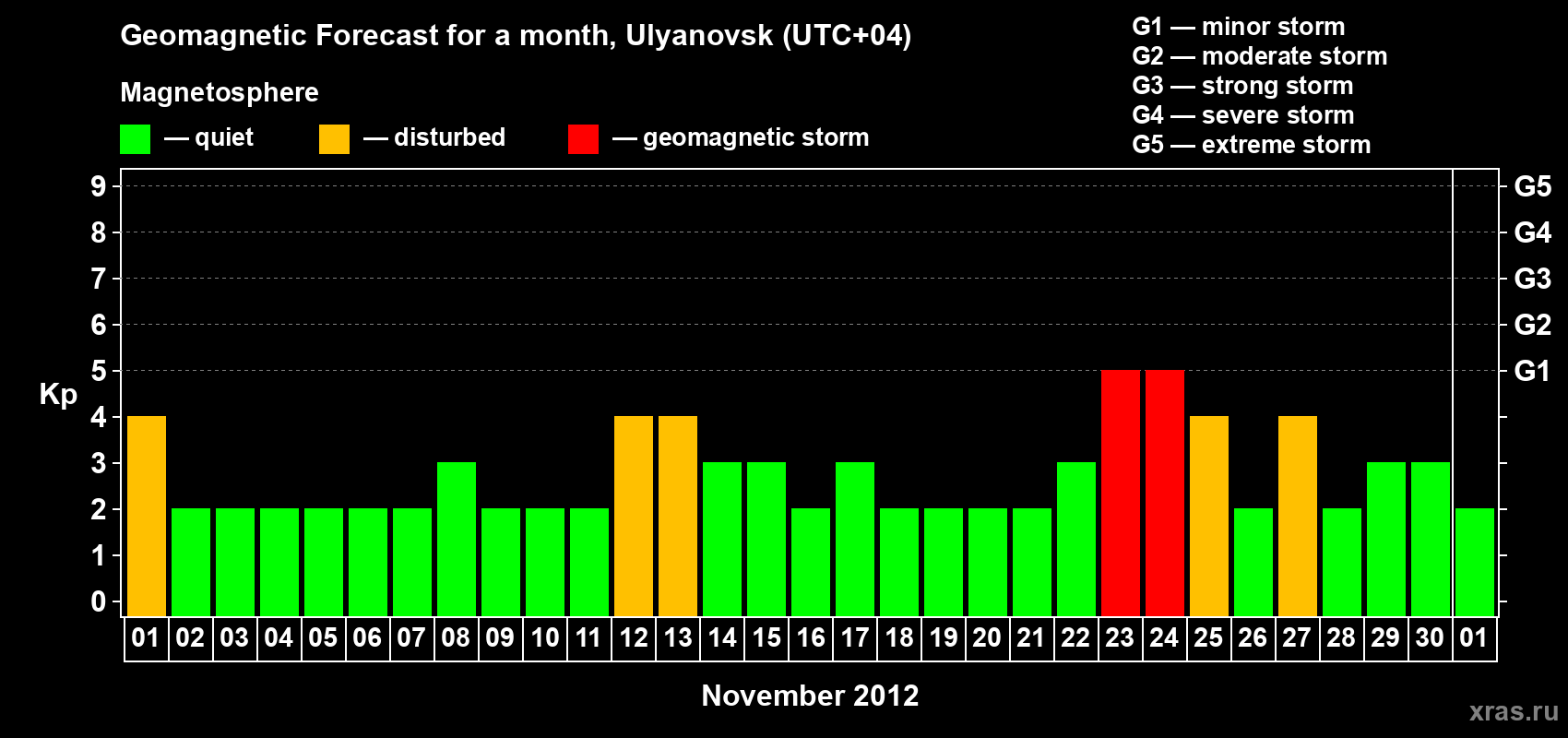Viewport: 1568px width, 738px height.
Task: Click the green bar for November 17
Action: 855,539
